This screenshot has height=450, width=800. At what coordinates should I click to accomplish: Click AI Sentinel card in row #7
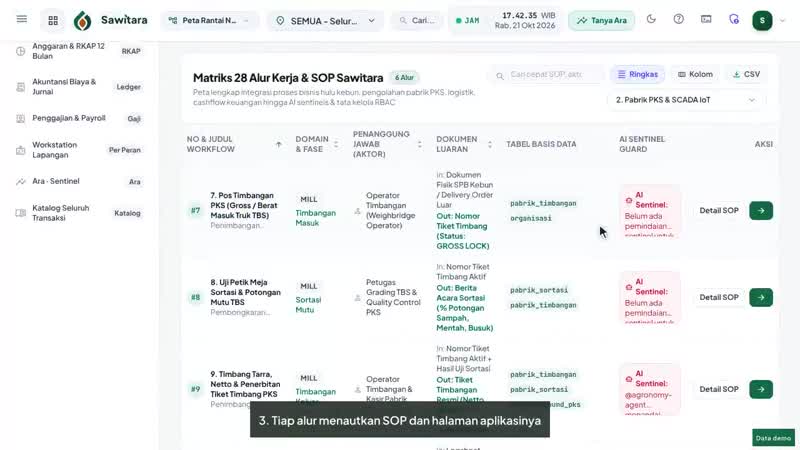650,211
